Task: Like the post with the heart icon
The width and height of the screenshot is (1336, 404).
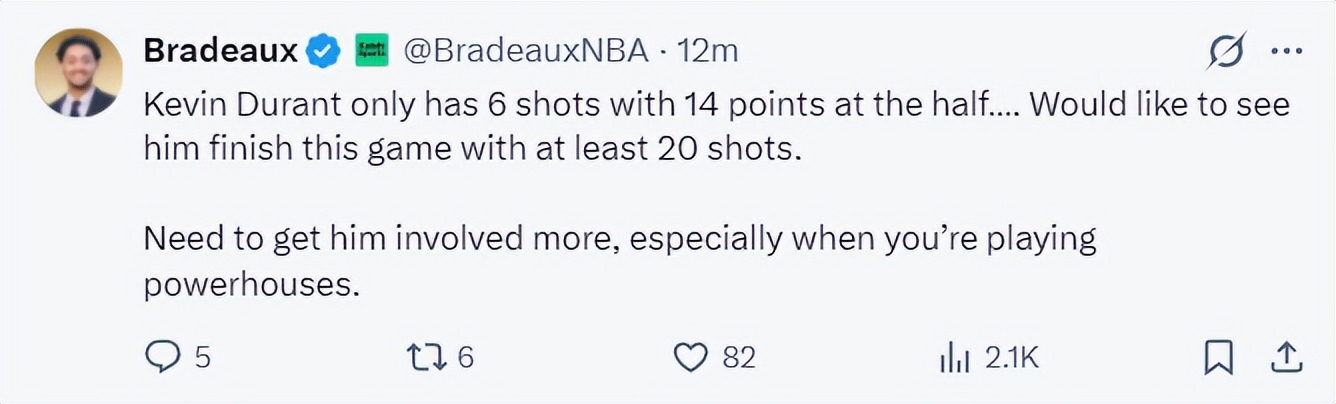Action: pyautogui.click(x=691, y=357)
